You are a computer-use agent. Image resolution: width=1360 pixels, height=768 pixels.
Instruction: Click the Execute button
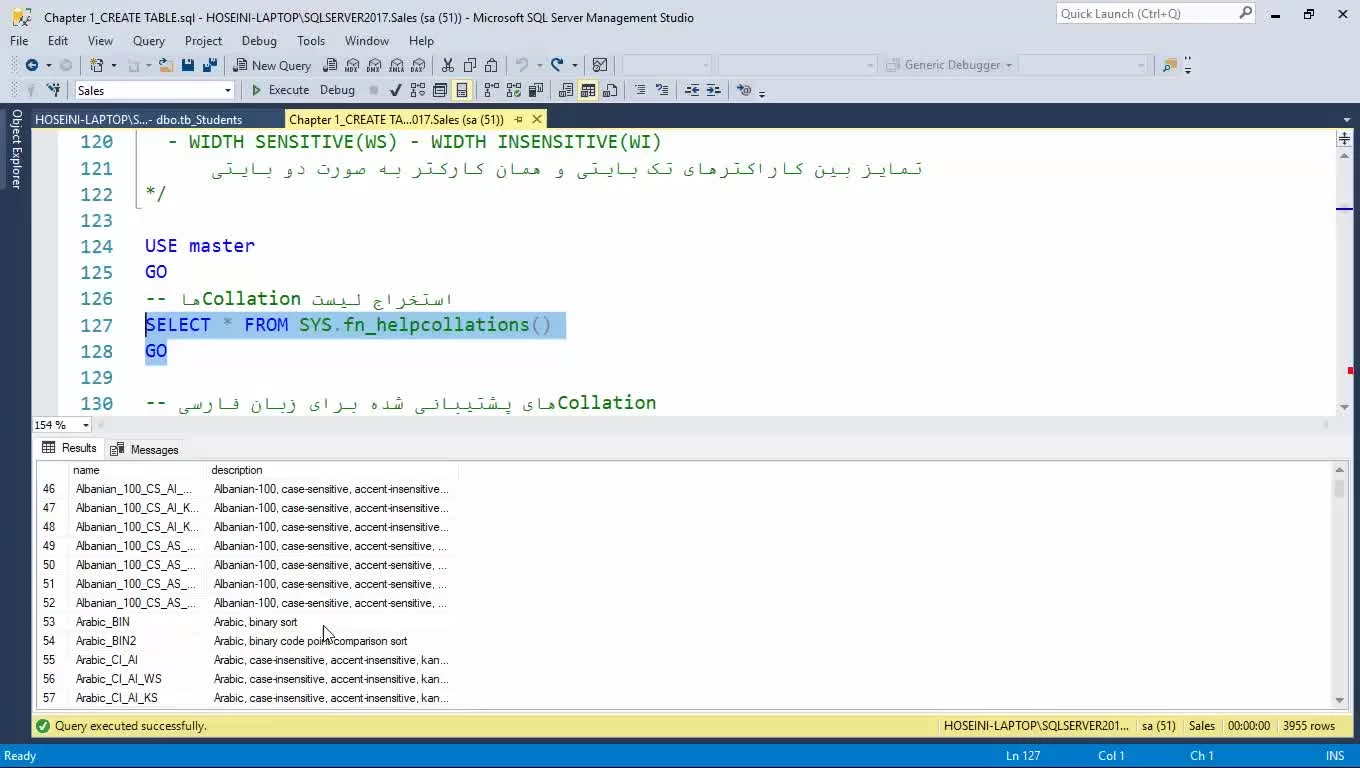click(280, 90)
